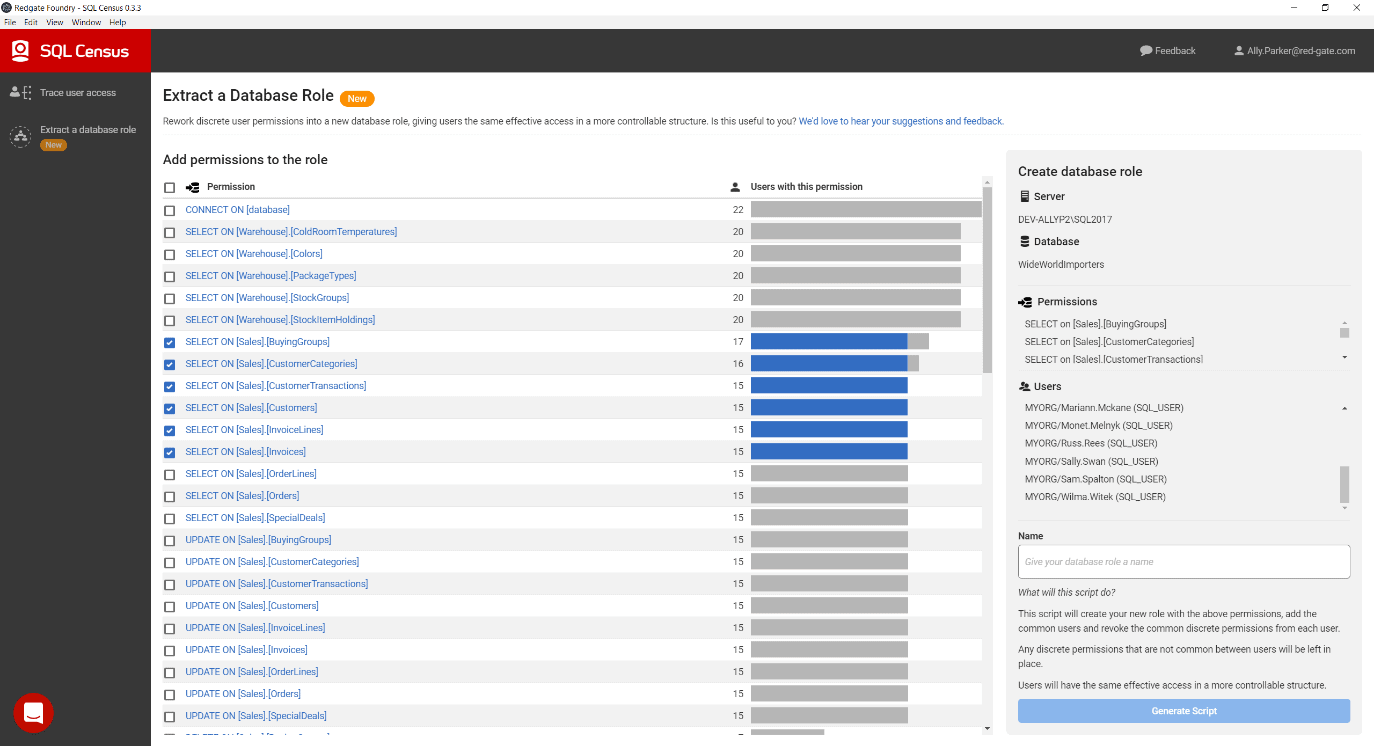The image size is (1374, 746).
Task: Click the users column person icon
Action: pyautogui.click(x=736, y=187)
